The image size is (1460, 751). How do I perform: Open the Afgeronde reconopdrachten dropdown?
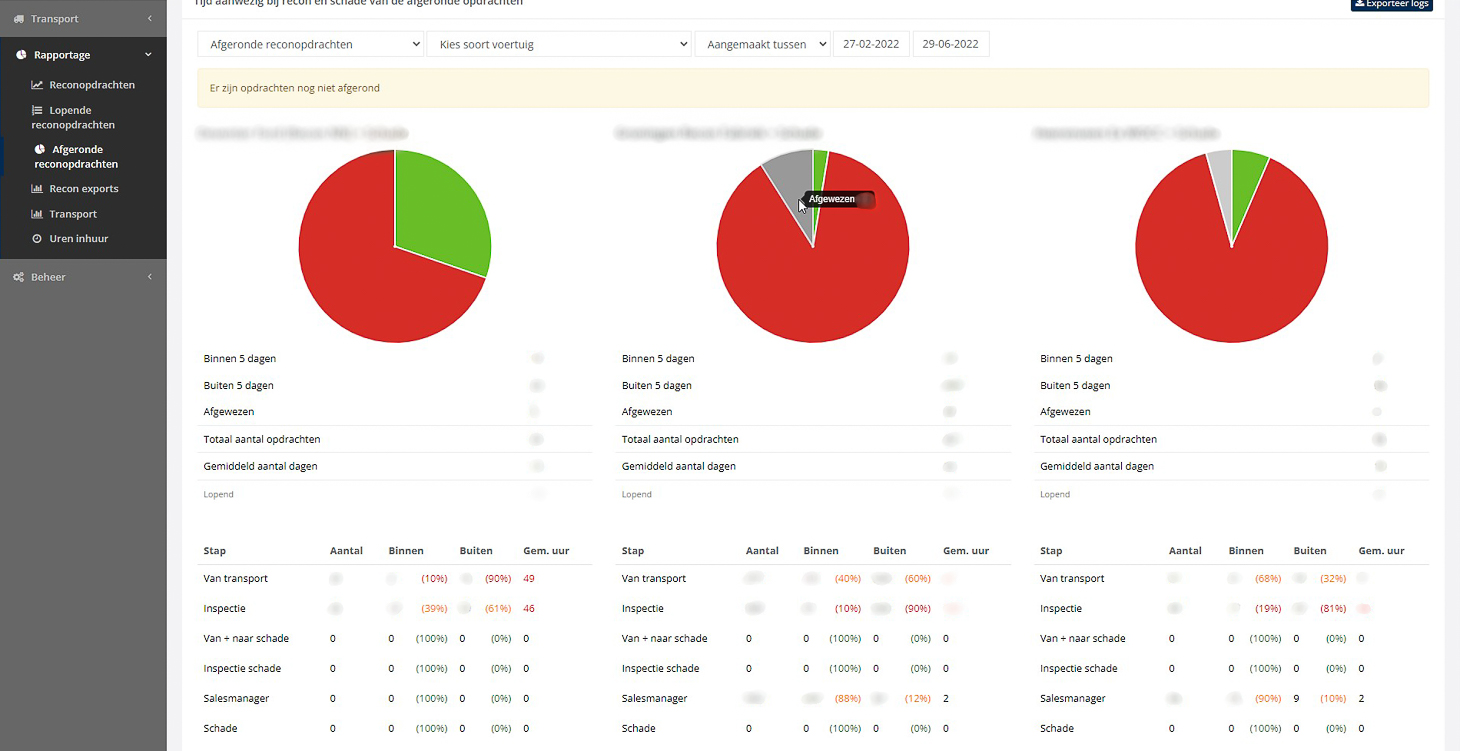(310, 44)
